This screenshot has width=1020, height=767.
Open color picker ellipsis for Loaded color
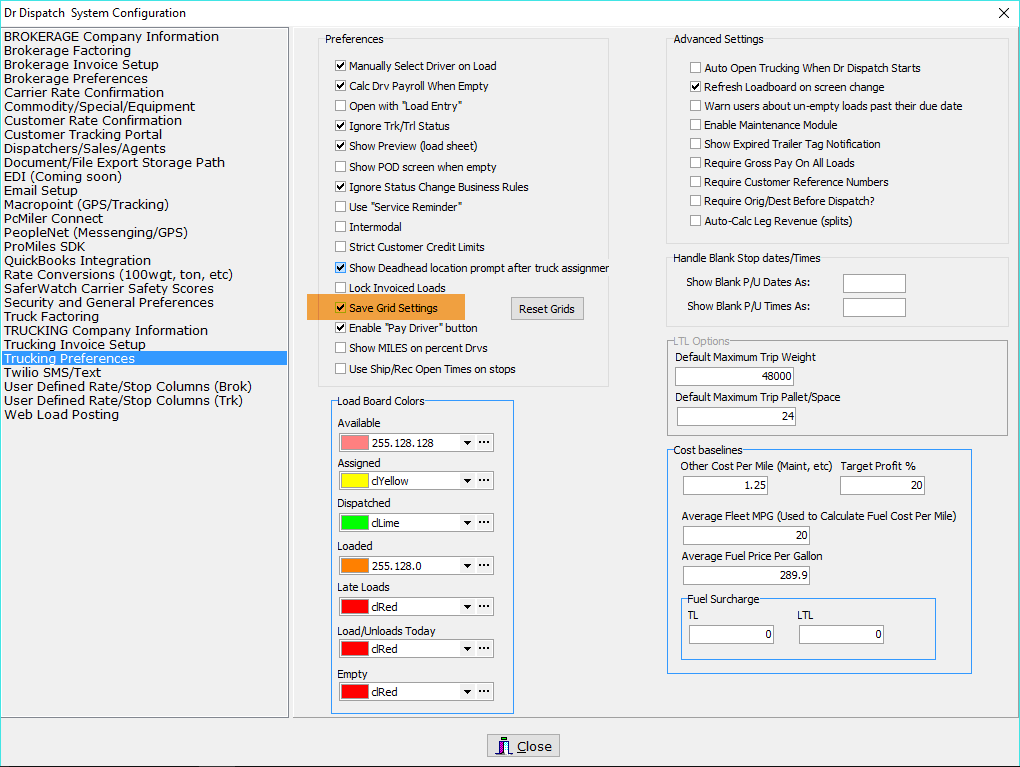pyautogui.click(x=484, y=565)
